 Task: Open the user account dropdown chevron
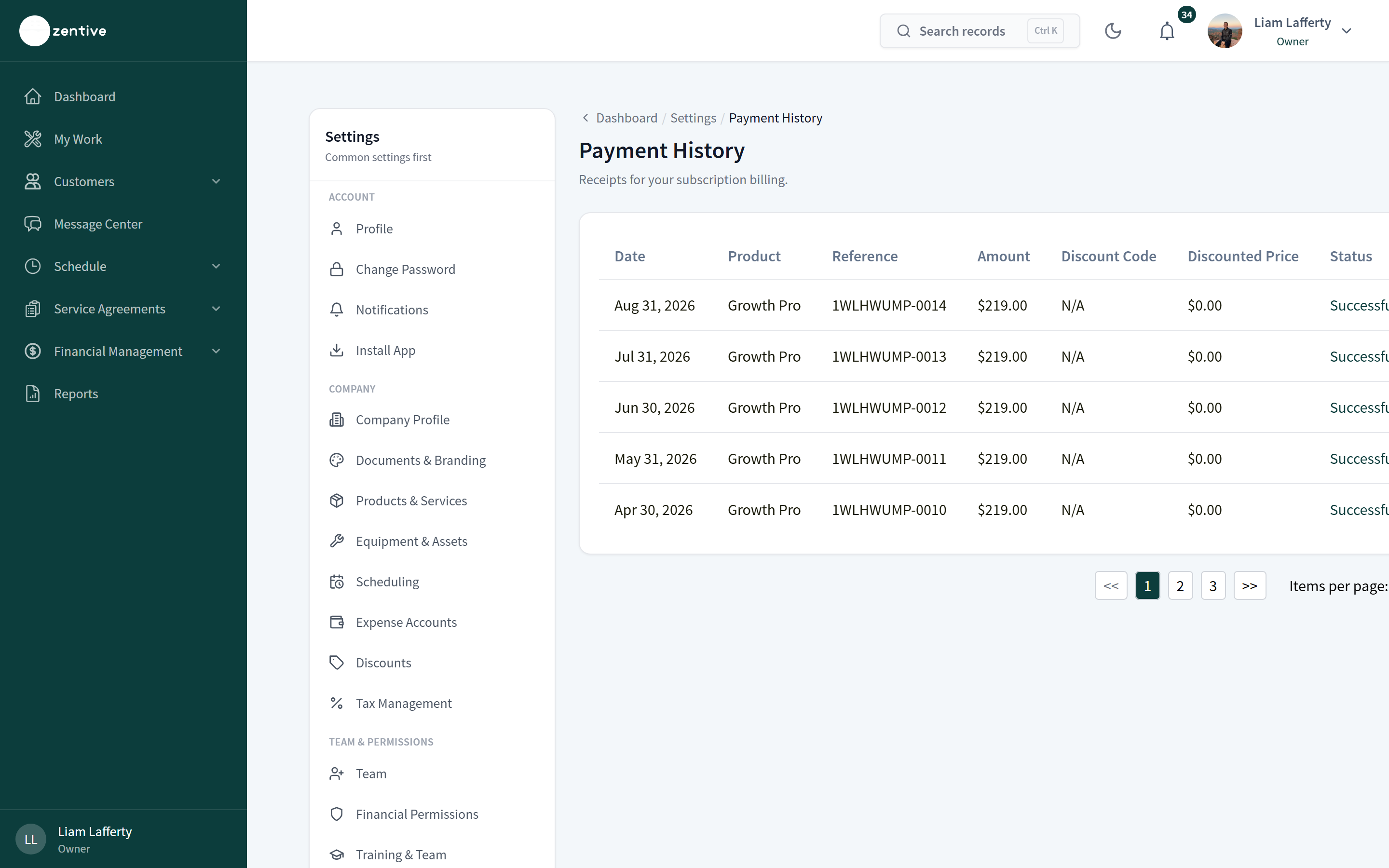(x=1347, y=31)
